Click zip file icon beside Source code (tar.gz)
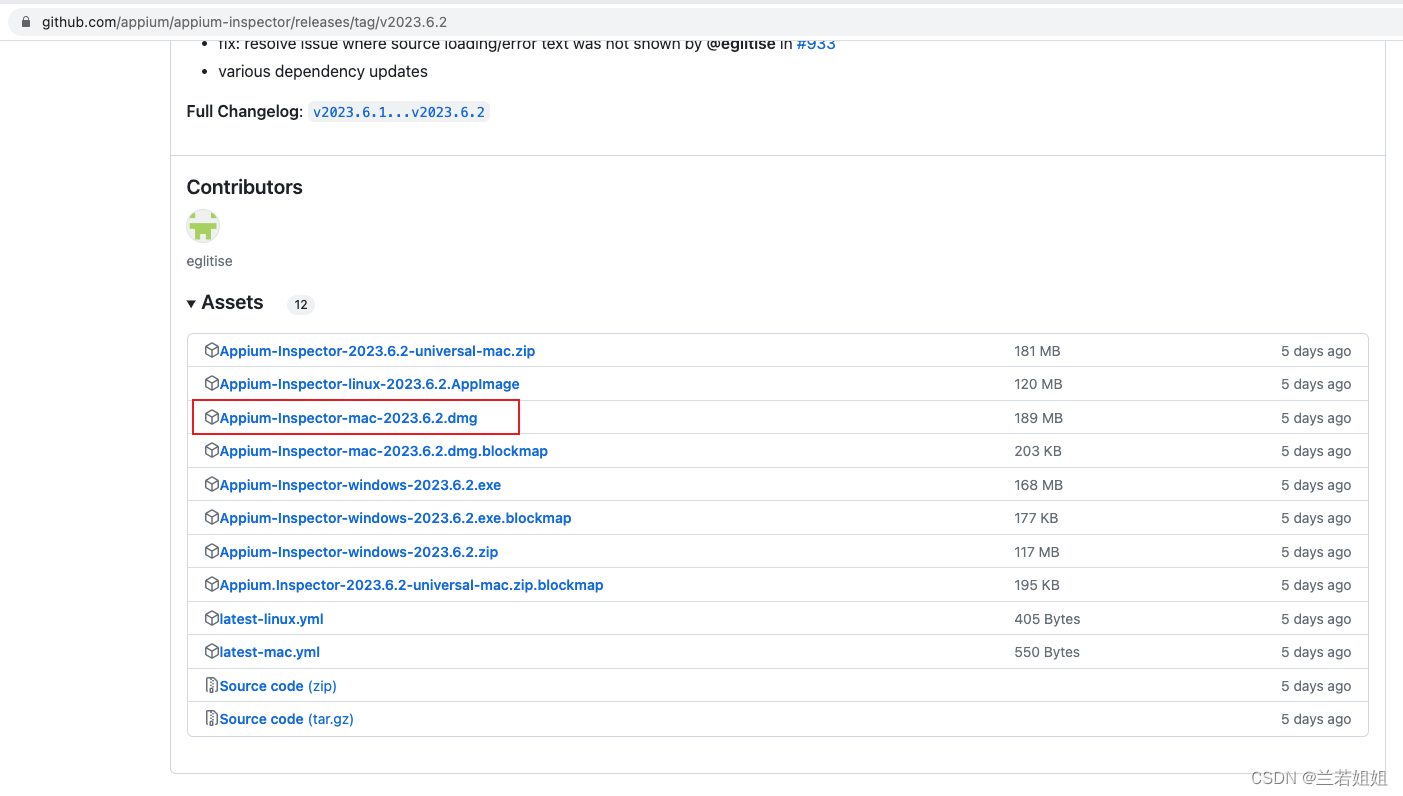Screen dimensions: 1403x796 click(x=211, y=718)
